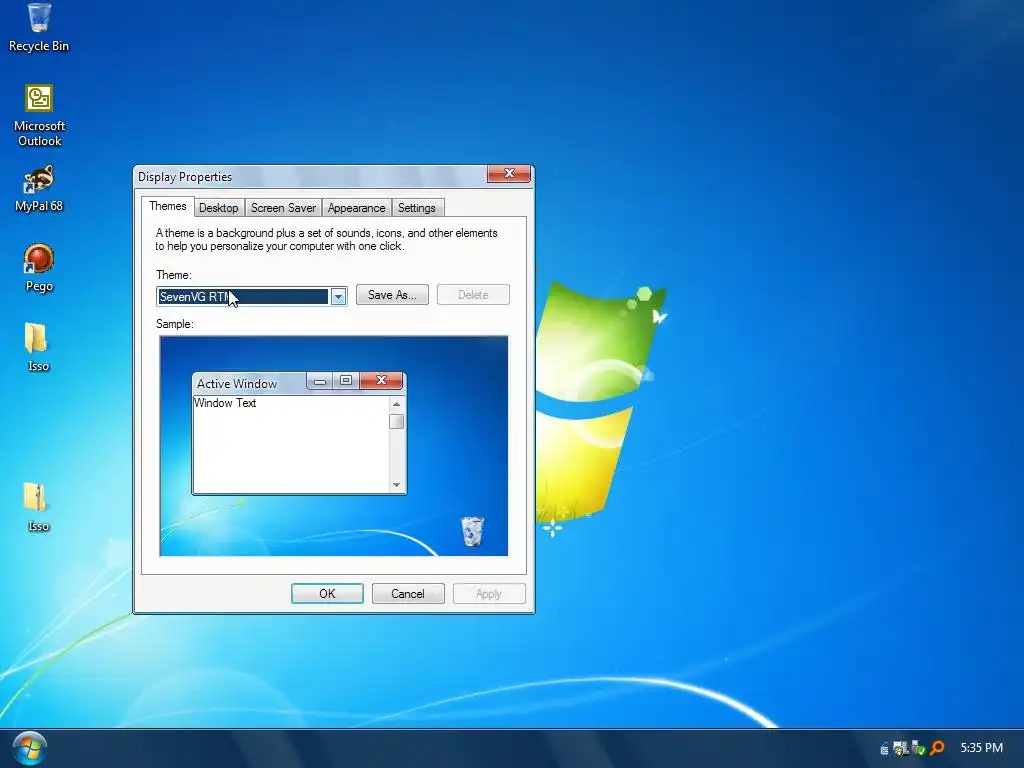Click the 'Active Window' sample title
Image resolution: width=1024 pixels, height=768 pixels.
pos(237,383)
